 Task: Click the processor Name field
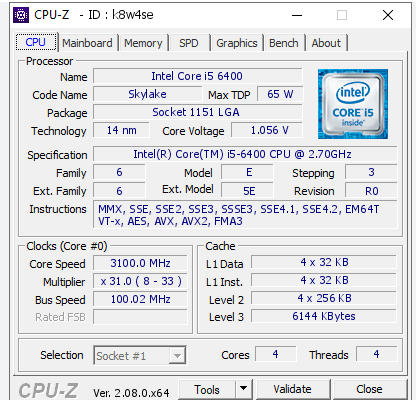[197, 76]
